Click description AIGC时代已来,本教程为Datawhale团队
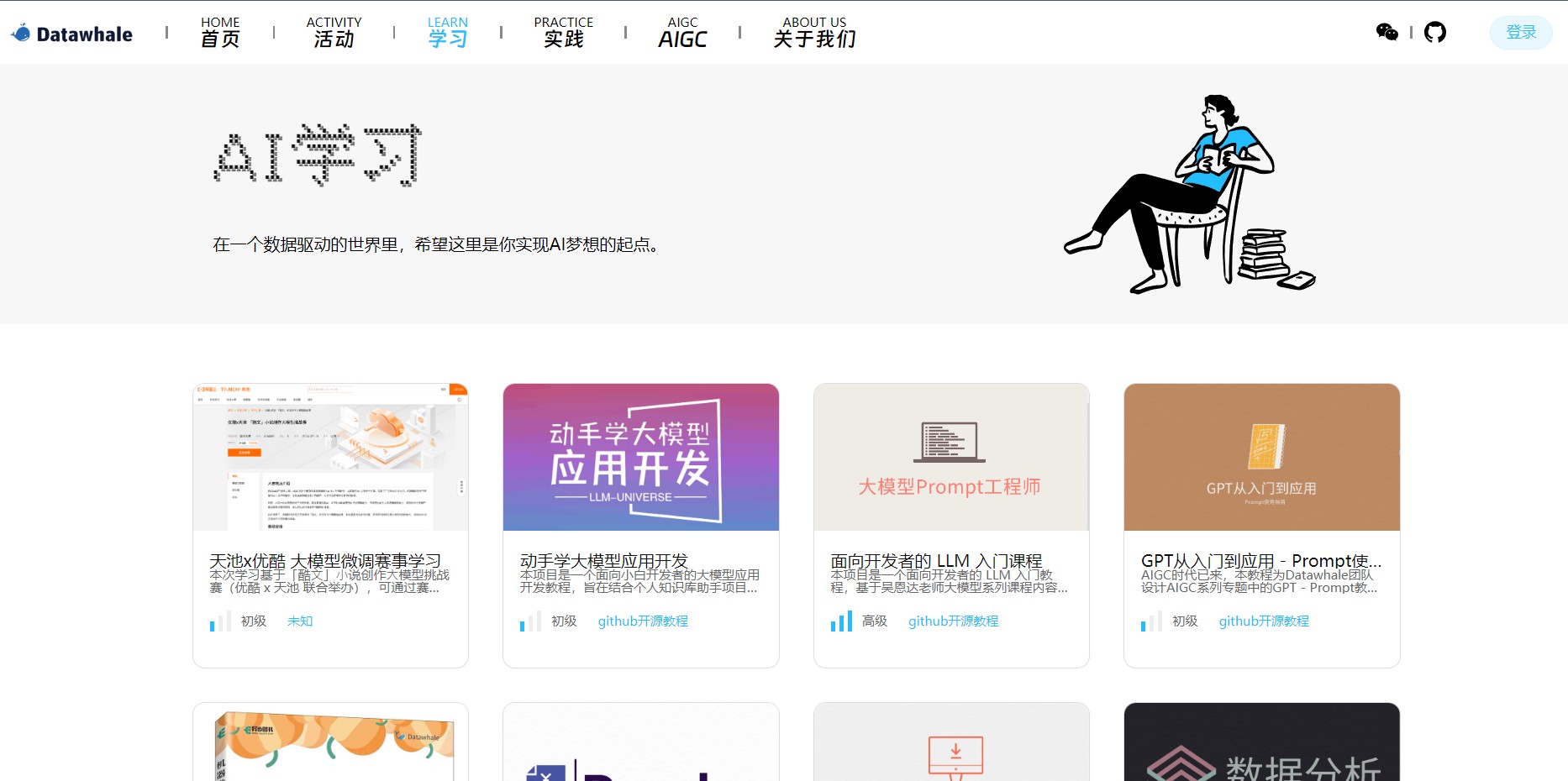The image size is (1568, 781). (1259, 581)
